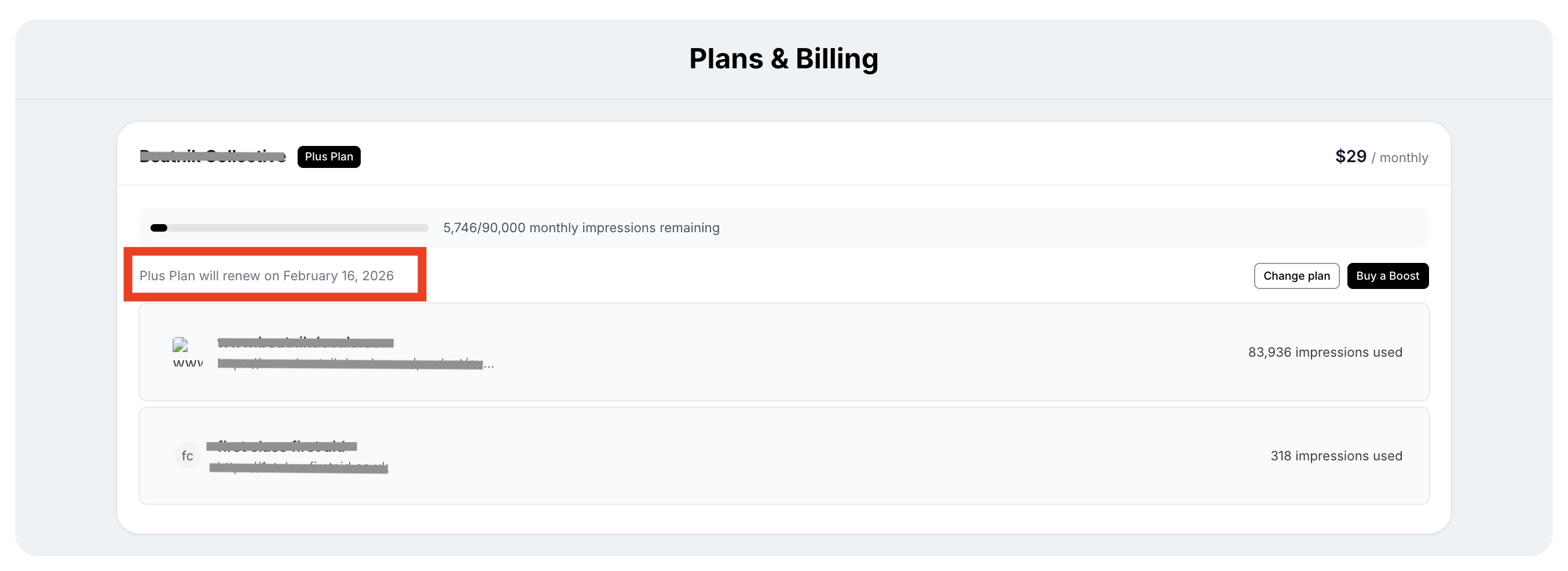Open the first redacted site URL link
Viewport: 1568px width, 571px height.
coord(353,364)
